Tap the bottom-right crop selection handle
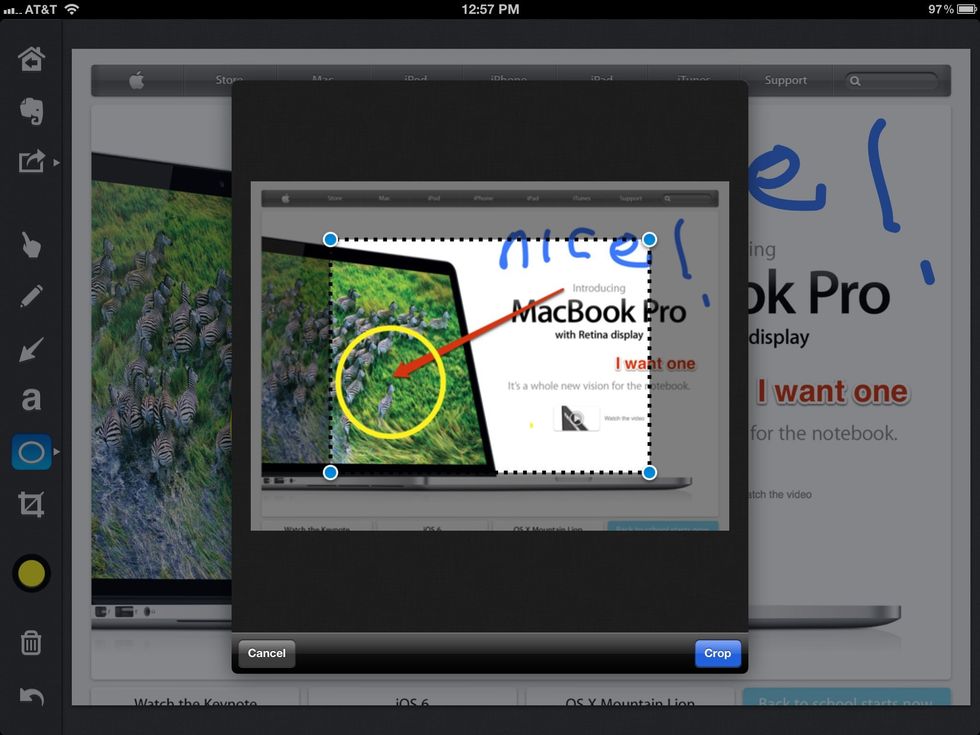The width and height of the screenshot is (980, 735). [x=649, y=472]
